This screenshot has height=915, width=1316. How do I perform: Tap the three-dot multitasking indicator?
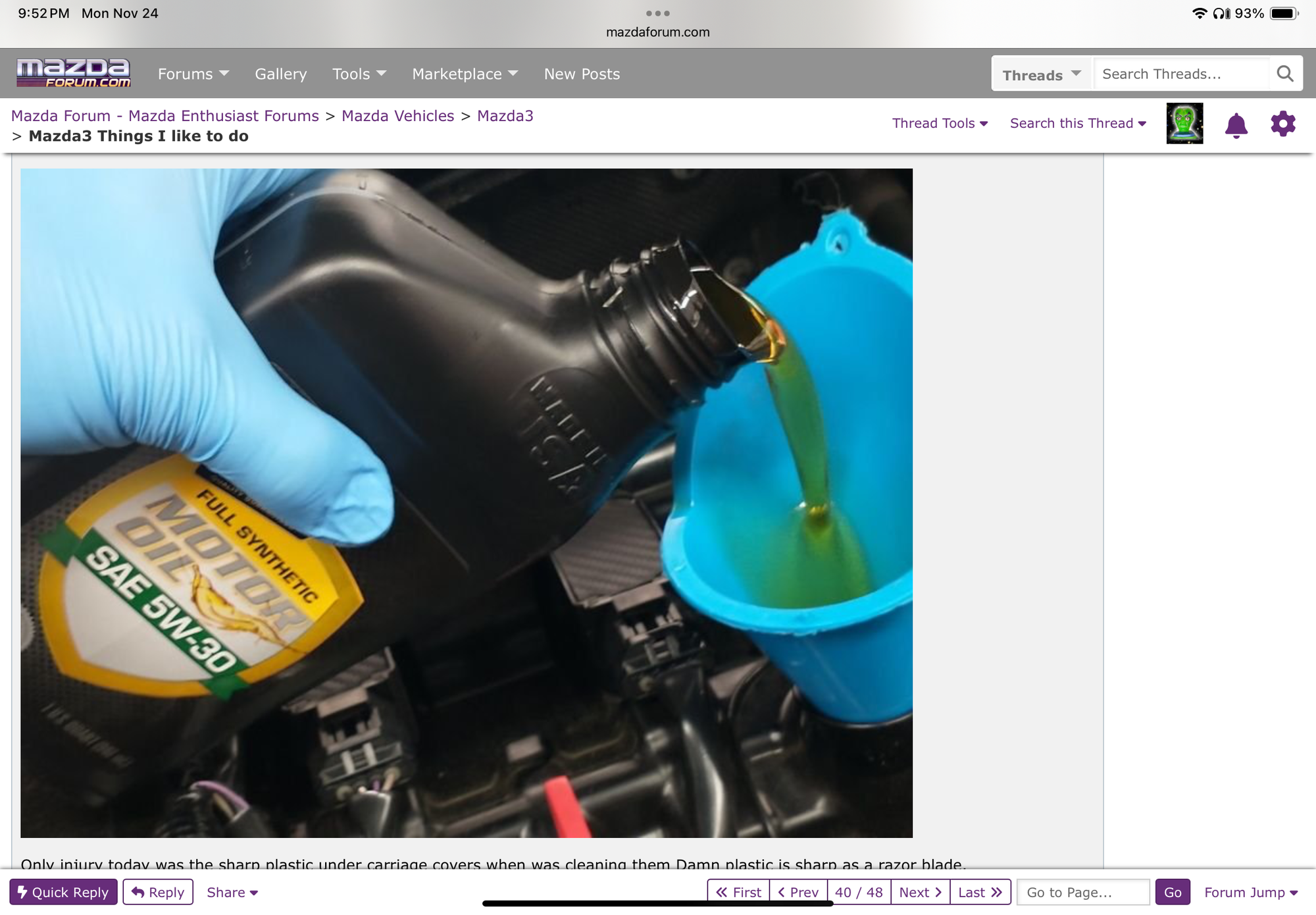[657, 13]
